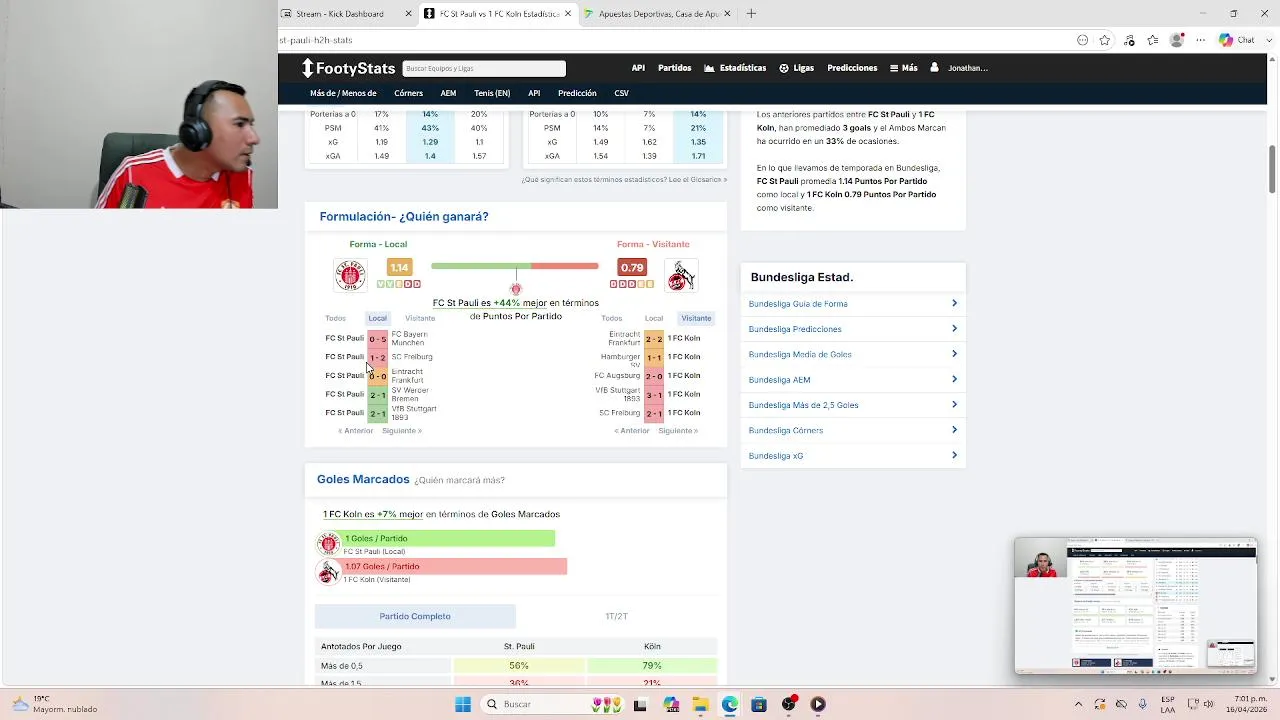Expand Bundesliga Predicciones arrow

(954, 328)
